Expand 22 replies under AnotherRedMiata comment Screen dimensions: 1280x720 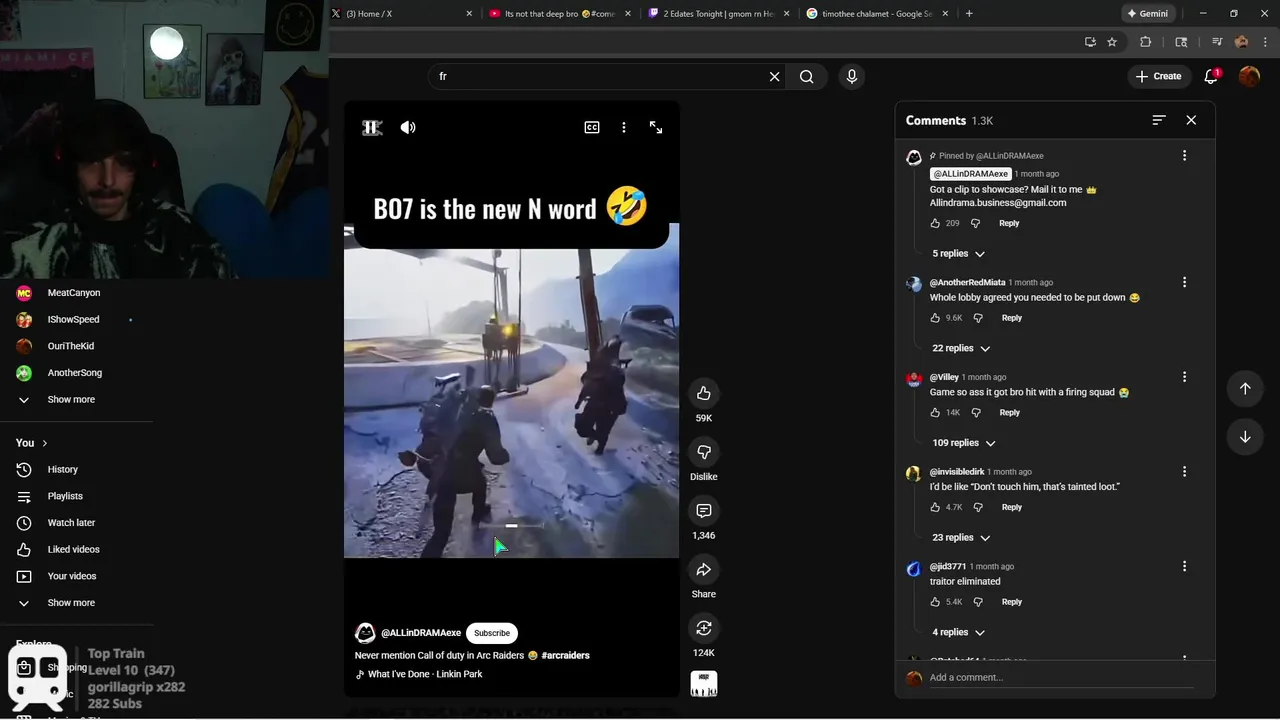[961, 348]
